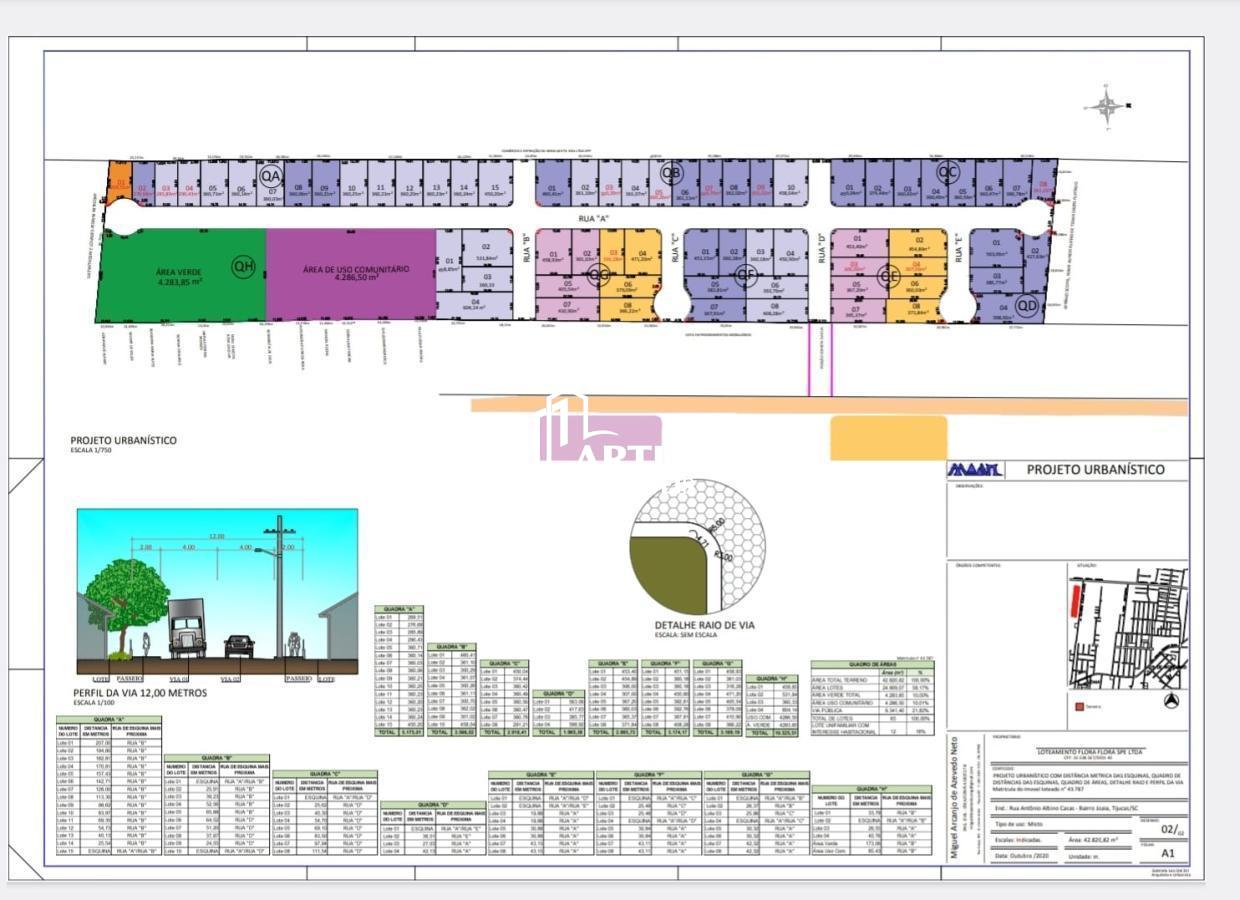
Task: Select the purple Área de Uso Comunitário
Action: point(350,275)
